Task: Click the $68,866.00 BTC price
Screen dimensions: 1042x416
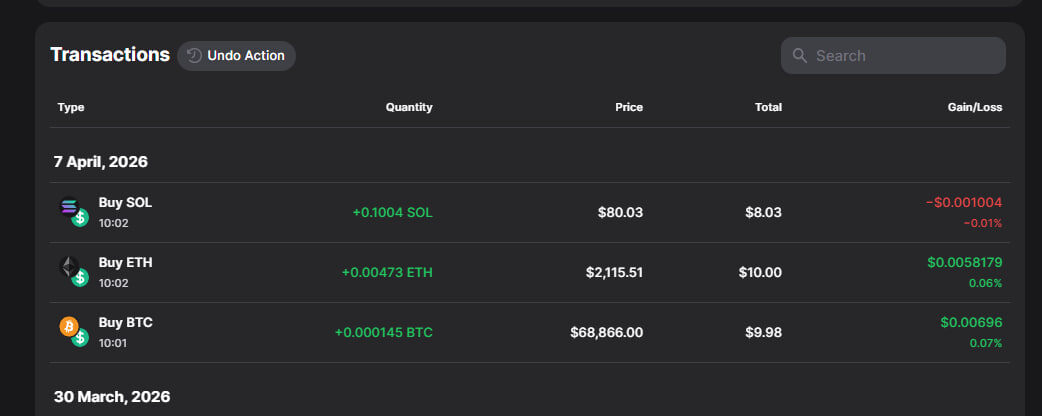Action: click(x=606, y=332)
